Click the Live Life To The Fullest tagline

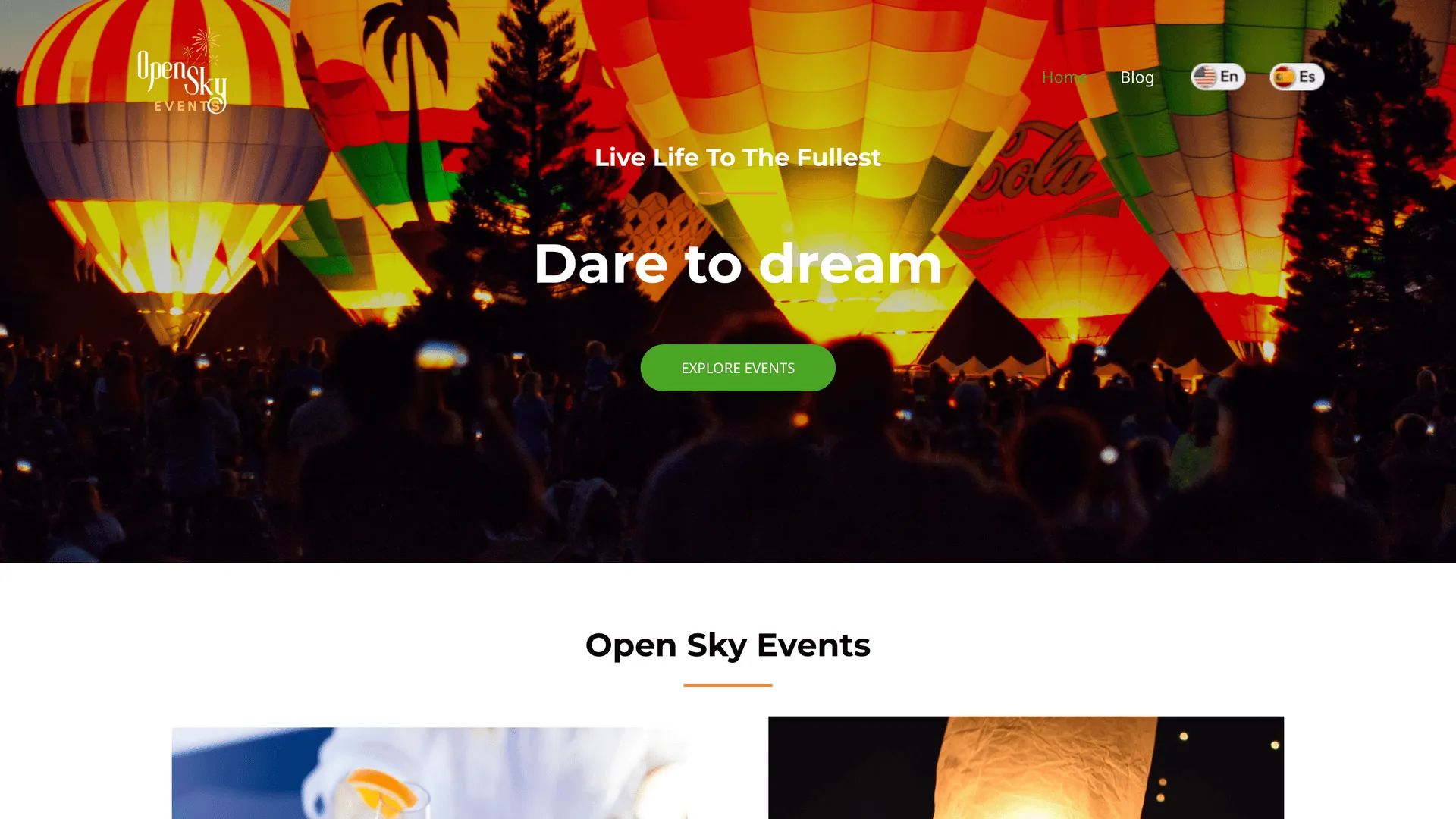click(738, 157)
